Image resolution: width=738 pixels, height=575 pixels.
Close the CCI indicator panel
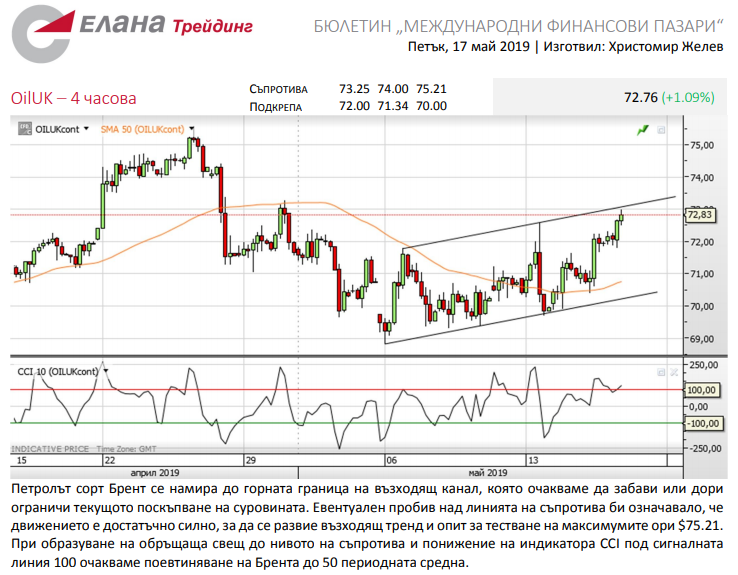pyautogui.click(x=674, y=372)
